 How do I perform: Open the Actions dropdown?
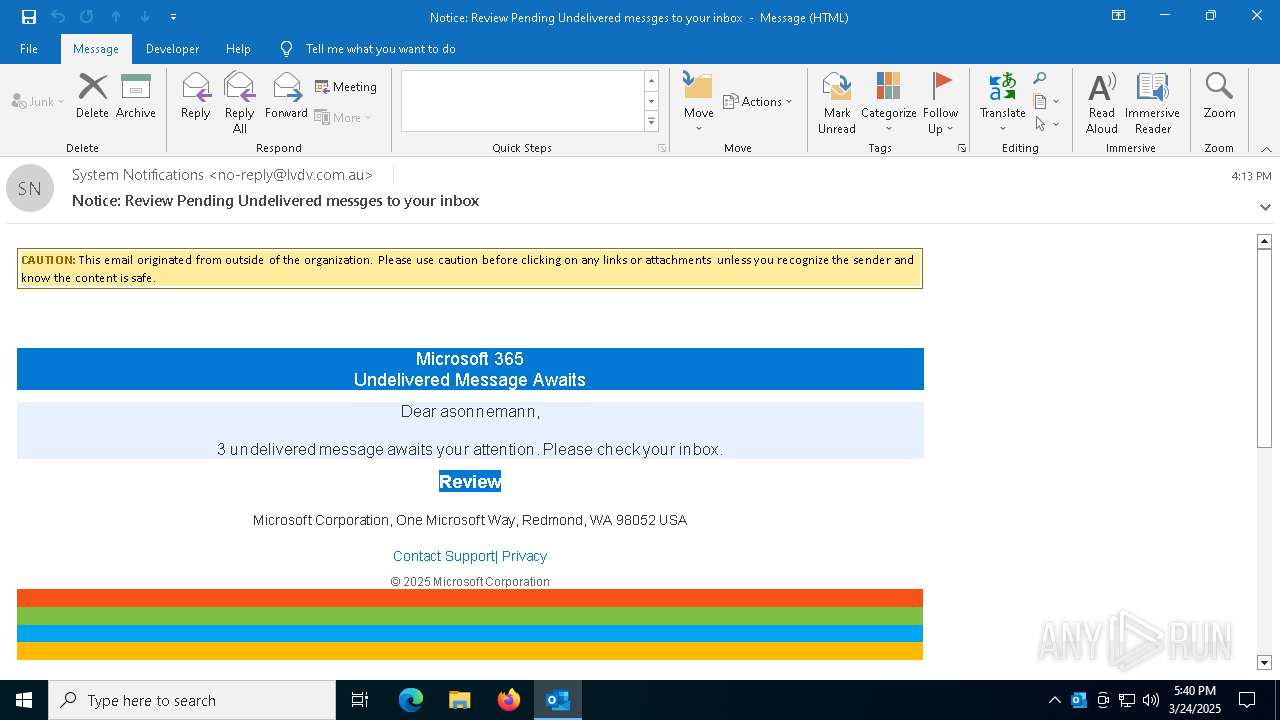coord(758,101)
